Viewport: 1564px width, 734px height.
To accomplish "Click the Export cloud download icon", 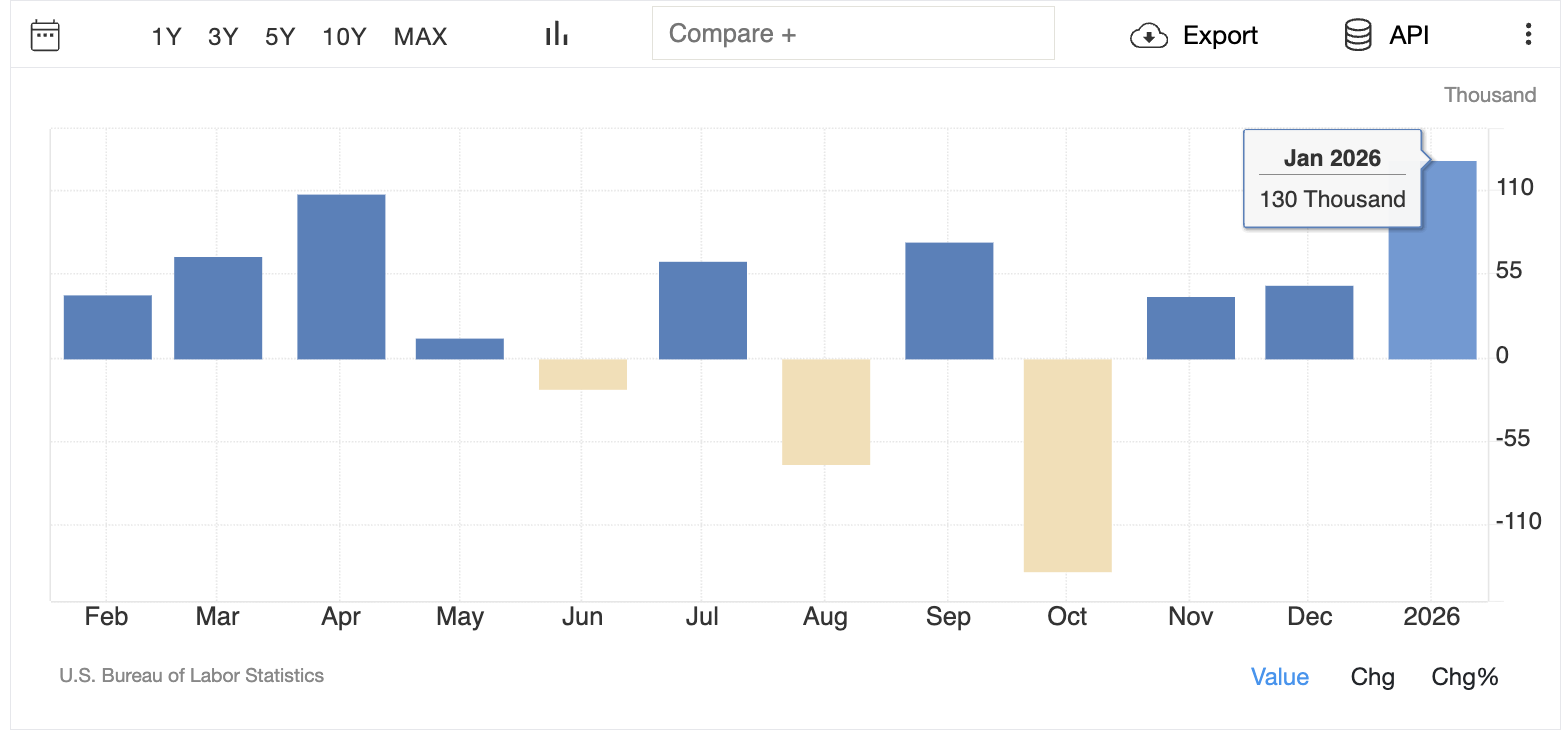I will coord(1148,35).
